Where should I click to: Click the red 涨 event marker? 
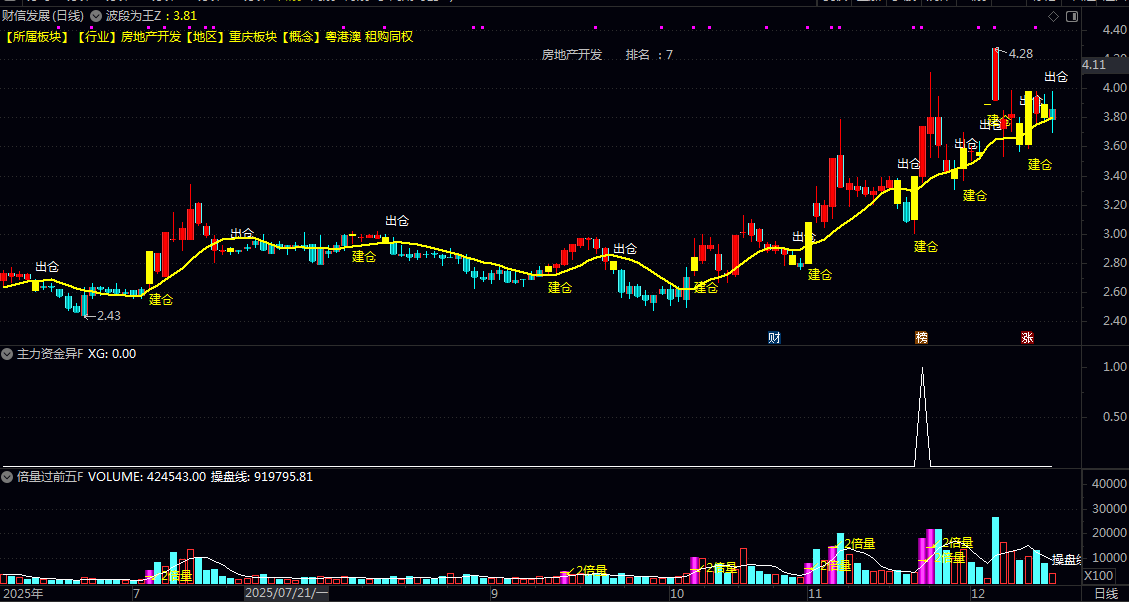coord(1027,338)
